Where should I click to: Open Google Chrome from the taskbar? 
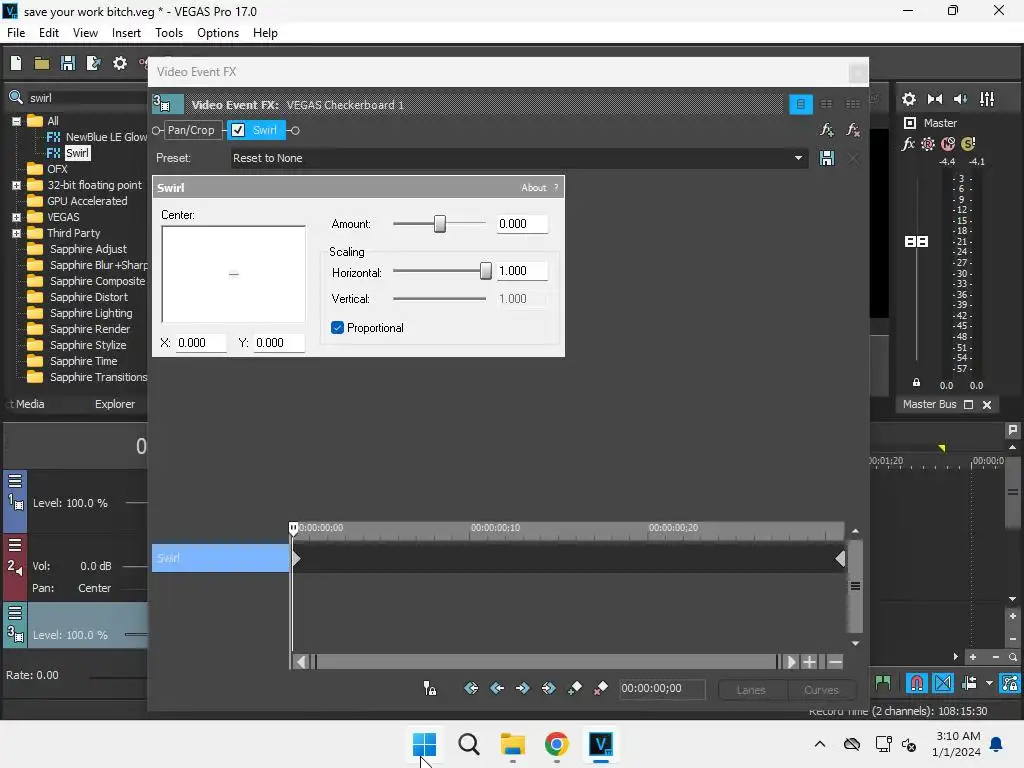click(556, 744)
